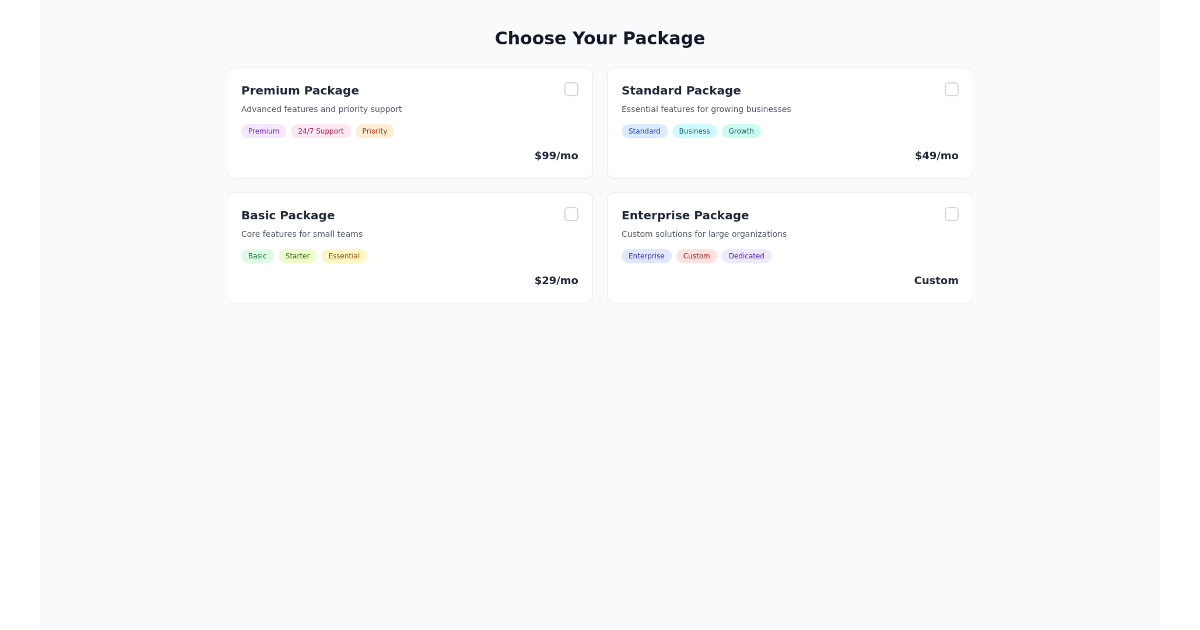The height and width of the screenshot is (630, 1200).
Task: Click the $29/mo price of Basic
Action: [556, 280]
